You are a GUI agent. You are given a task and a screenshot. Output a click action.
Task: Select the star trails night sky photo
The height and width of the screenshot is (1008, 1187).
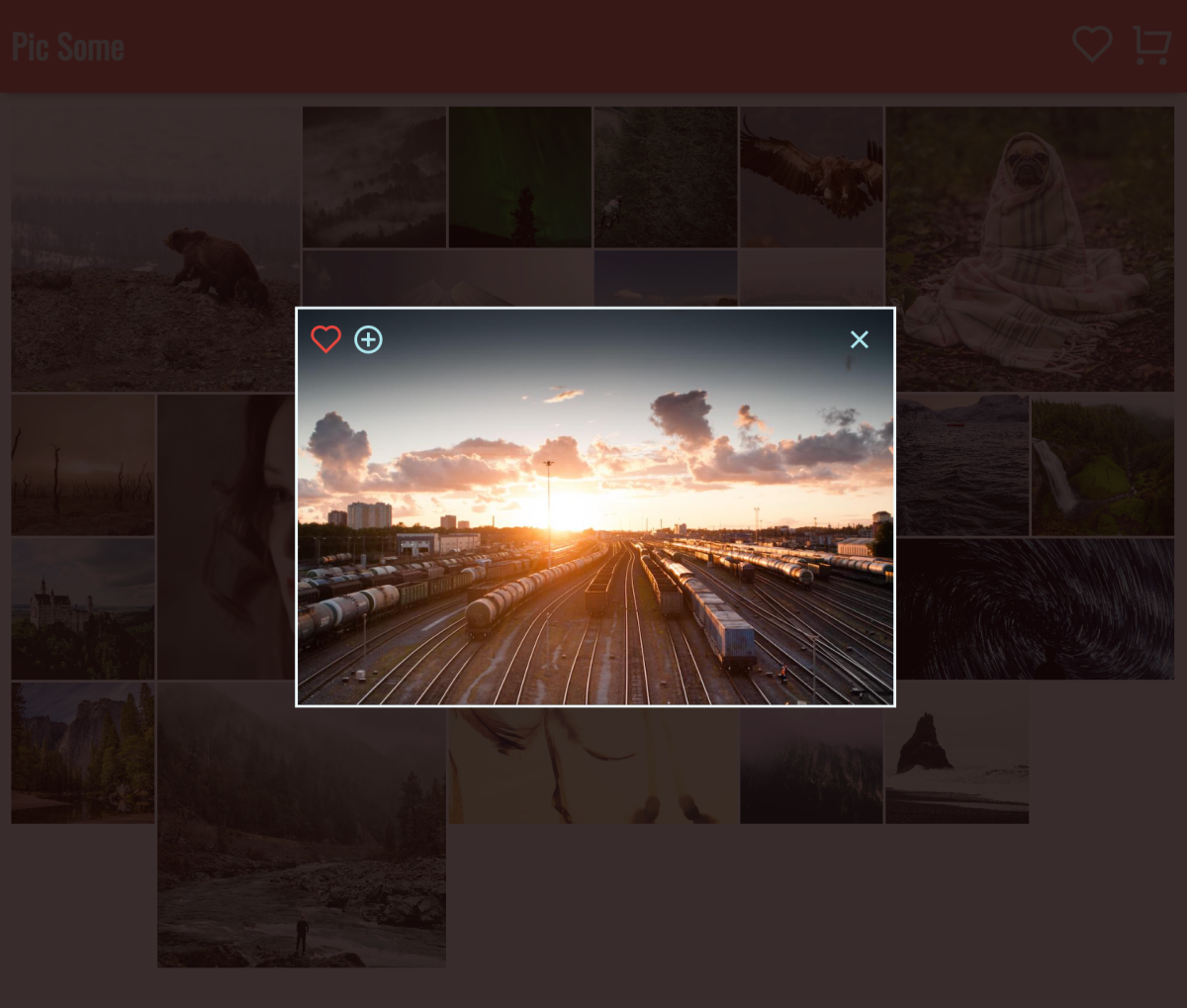1037,608
